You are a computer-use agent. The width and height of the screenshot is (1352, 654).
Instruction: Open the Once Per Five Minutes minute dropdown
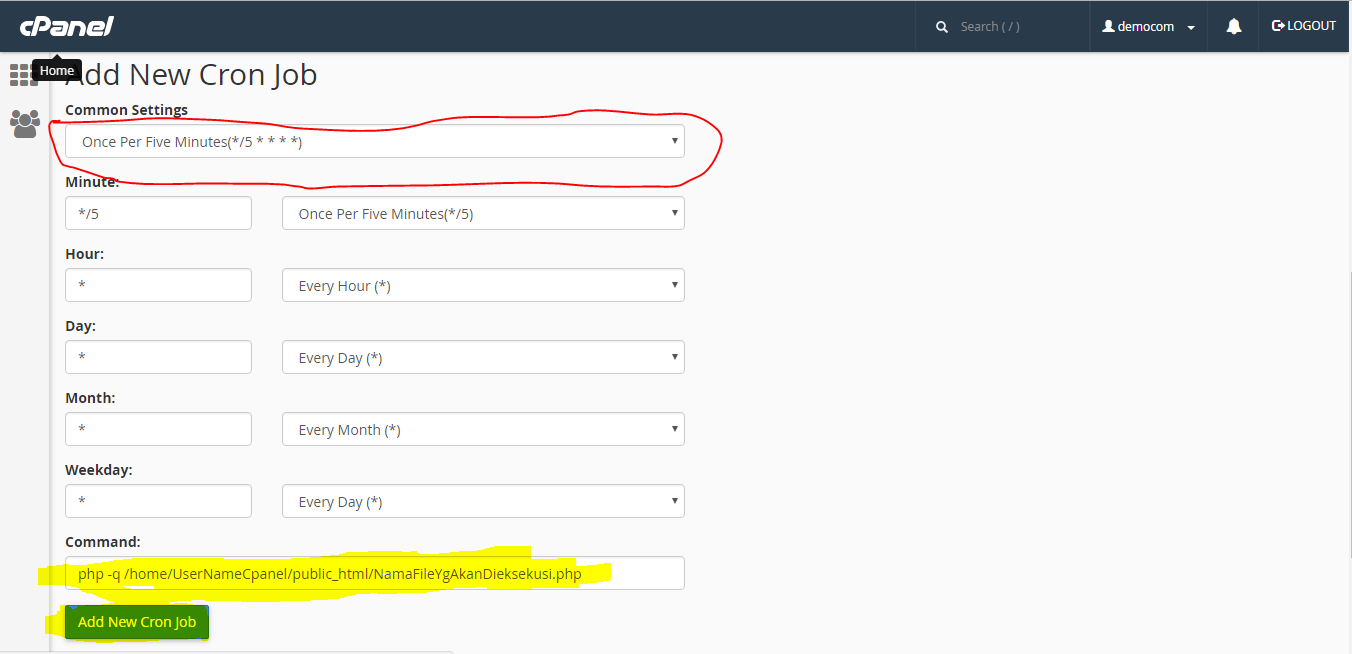483,213
